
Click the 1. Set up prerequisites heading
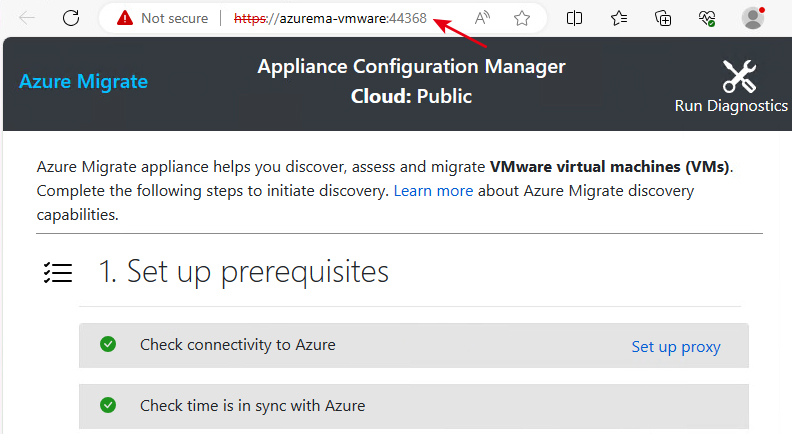coord(243,272)
